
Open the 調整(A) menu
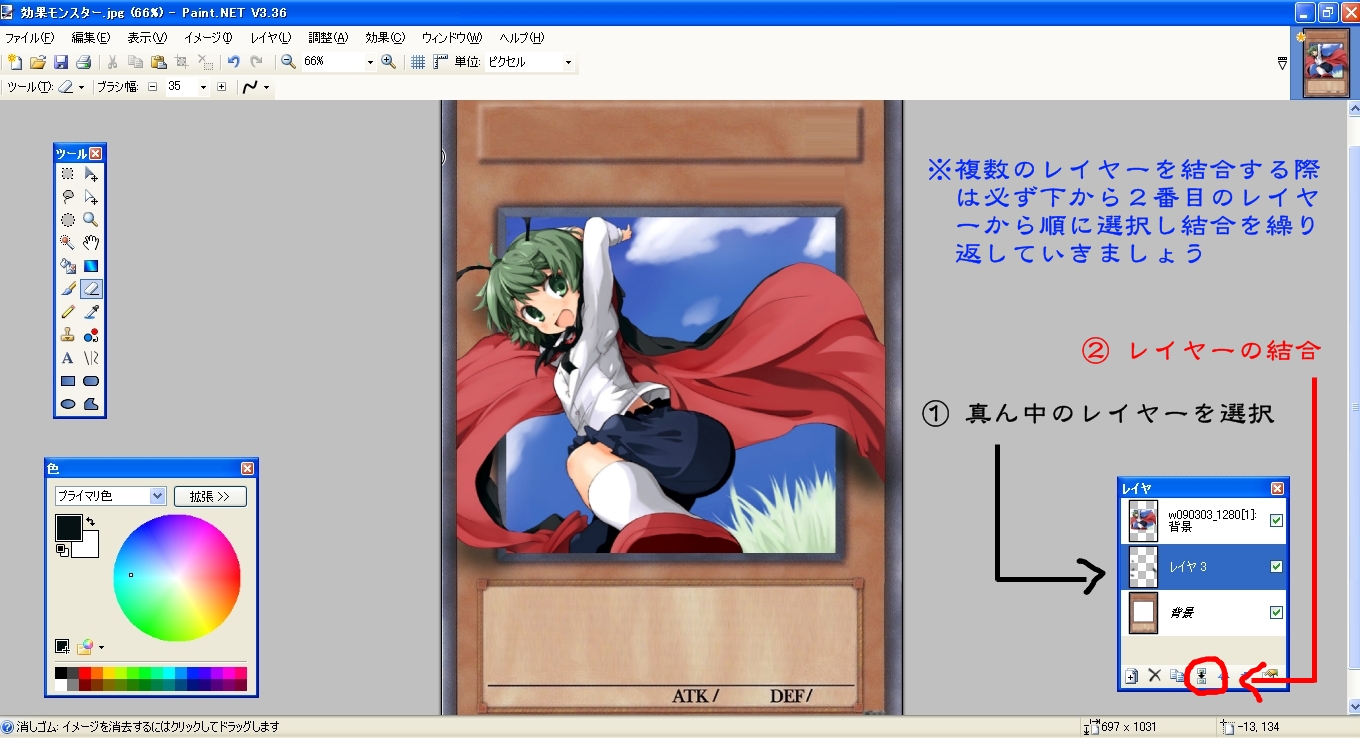click(328, 37)
